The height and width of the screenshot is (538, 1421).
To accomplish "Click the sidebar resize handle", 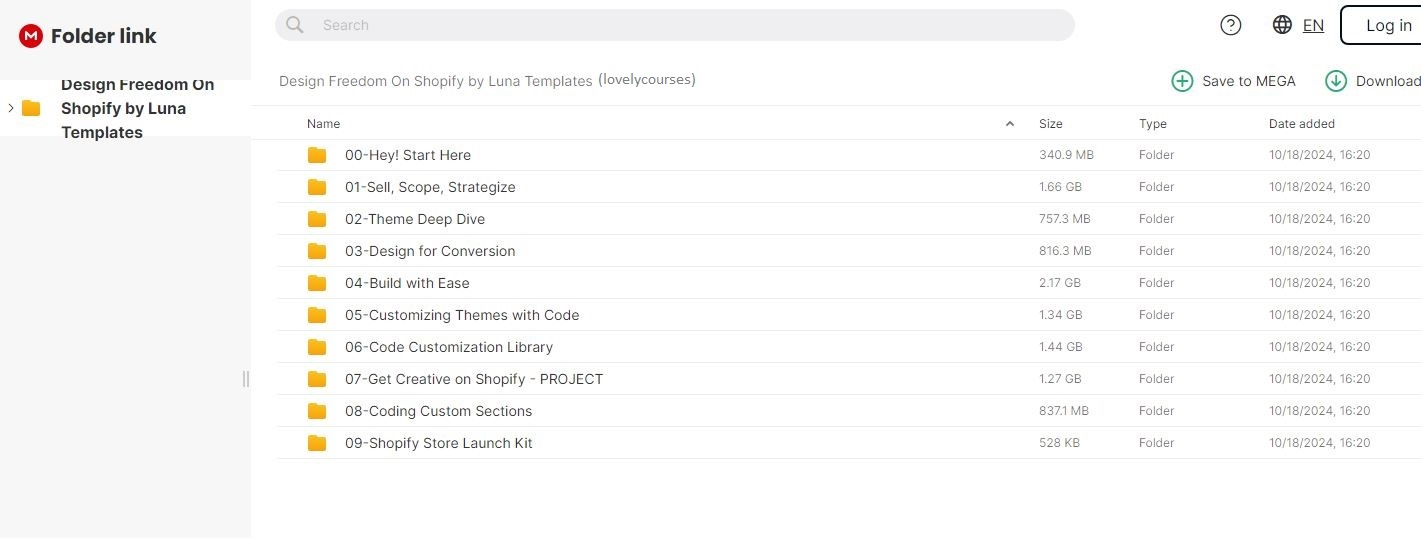I will click(246, 379).
